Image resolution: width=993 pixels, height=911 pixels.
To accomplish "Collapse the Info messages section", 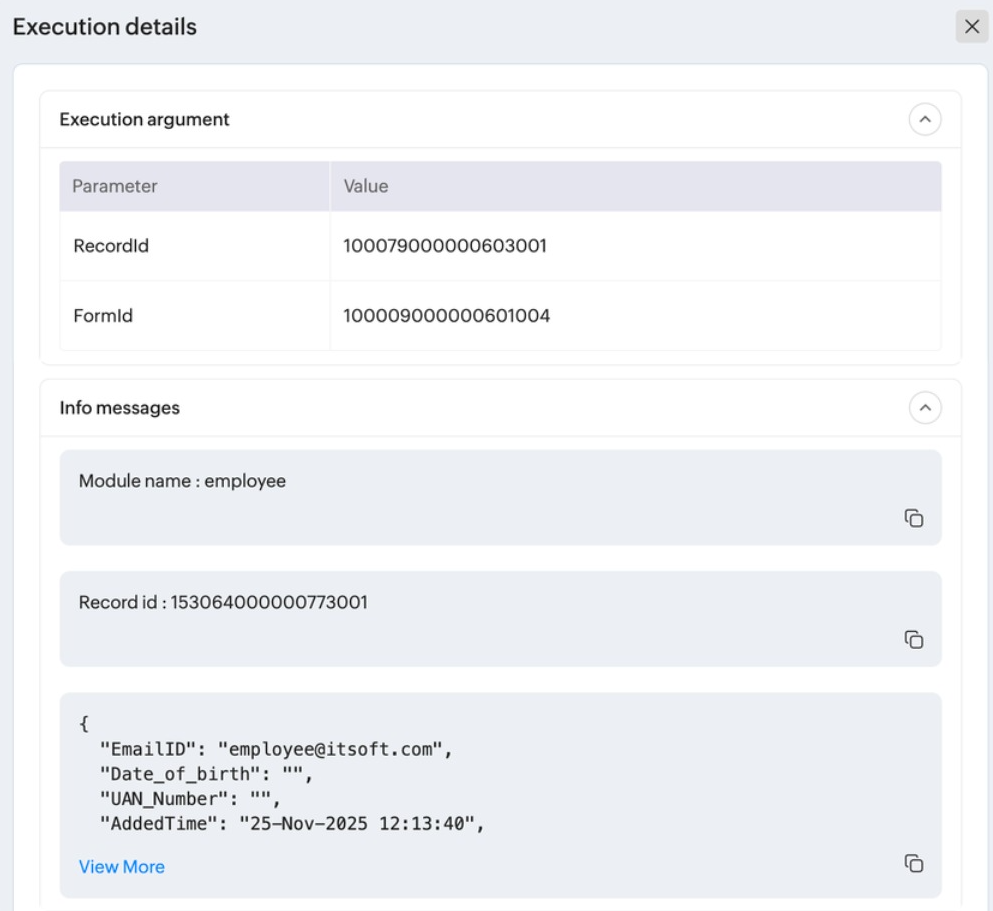I will (925, 408).
